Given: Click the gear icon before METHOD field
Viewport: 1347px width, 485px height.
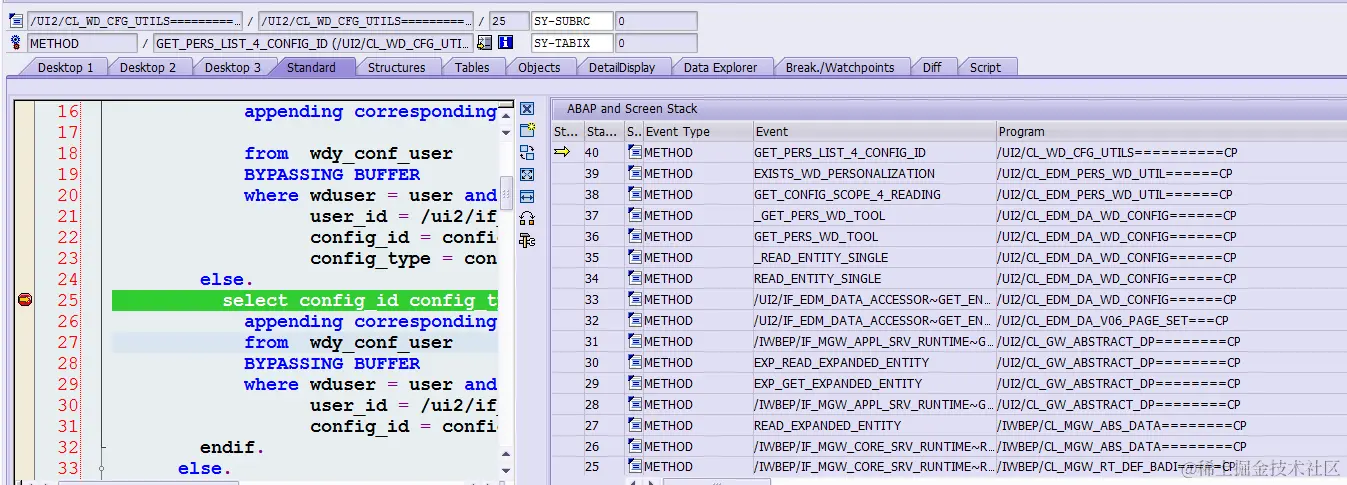Looking at the screenshot, I should click(x=16, y=43).
